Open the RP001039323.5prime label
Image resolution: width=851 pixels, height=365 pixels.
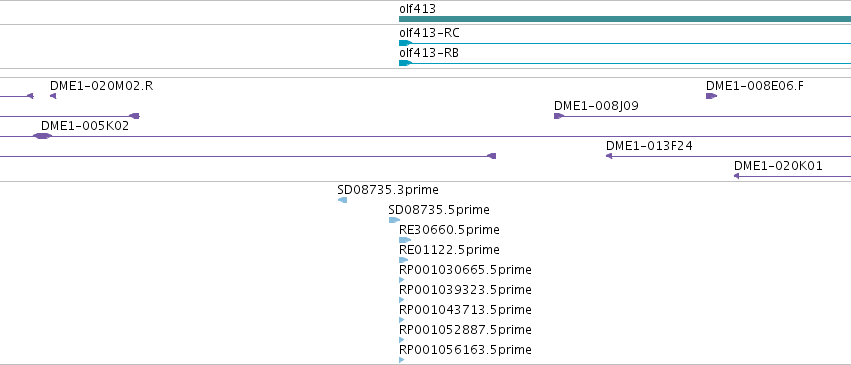[x=465, y=290]
